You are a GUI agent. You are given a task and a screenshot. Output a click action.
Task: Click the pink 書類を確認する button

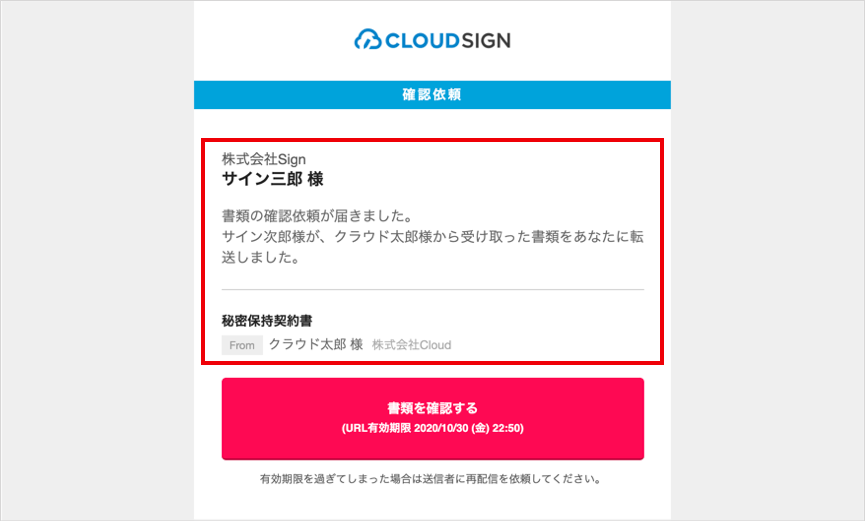tap(432, 418)
